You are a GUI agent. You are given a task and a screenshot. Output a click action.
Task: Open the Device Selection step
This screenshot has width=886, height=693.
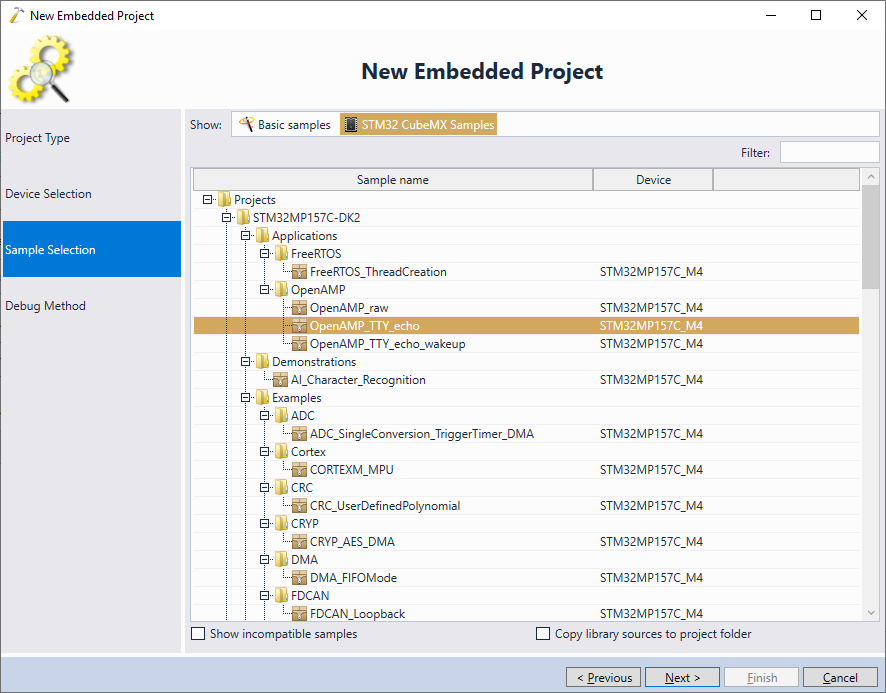pyautogui.click(x=92, y=194)
